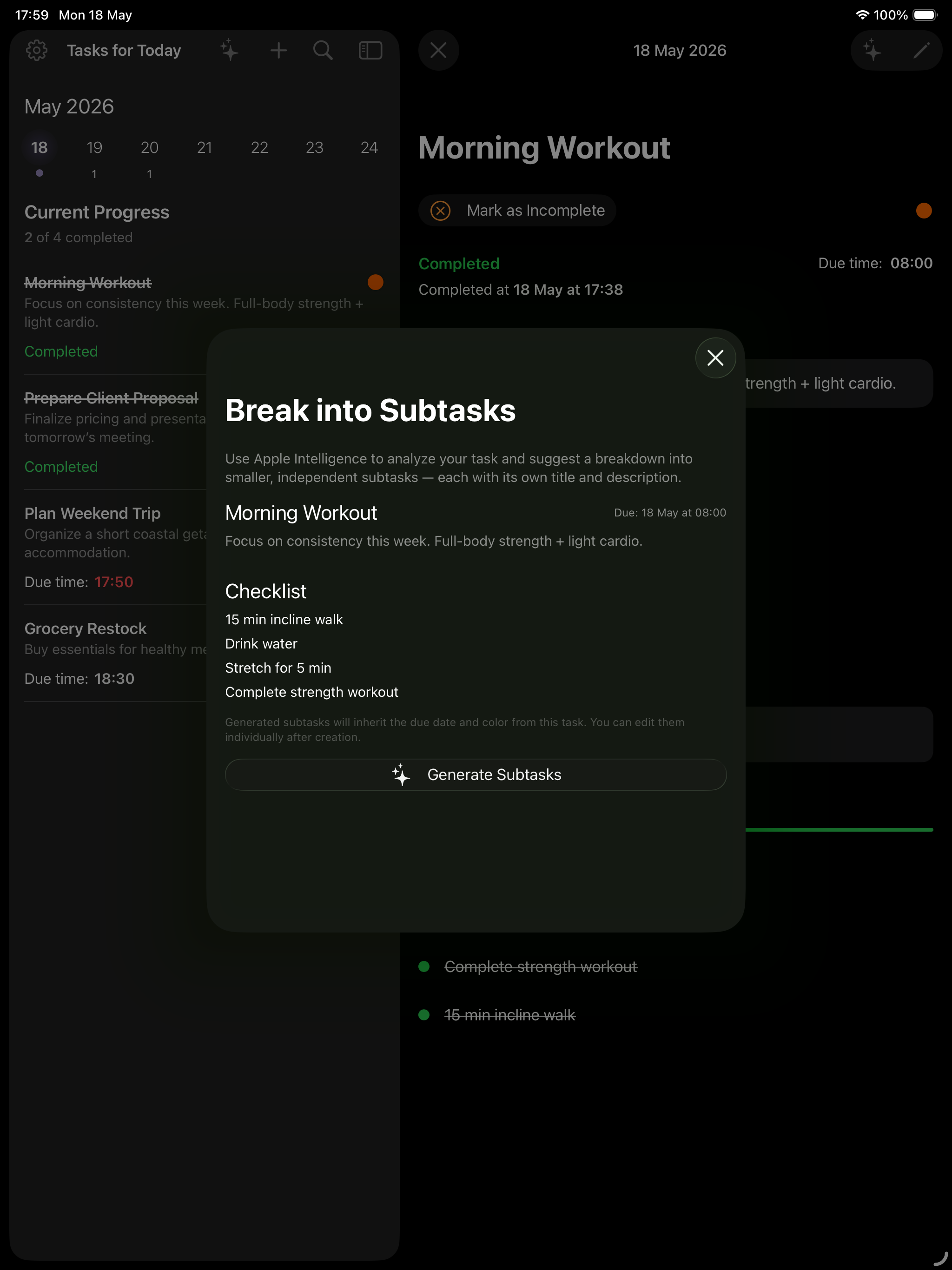Select day 24 in calendar strip
Screen dimensions: 952x1270
[x=369, y=147]
